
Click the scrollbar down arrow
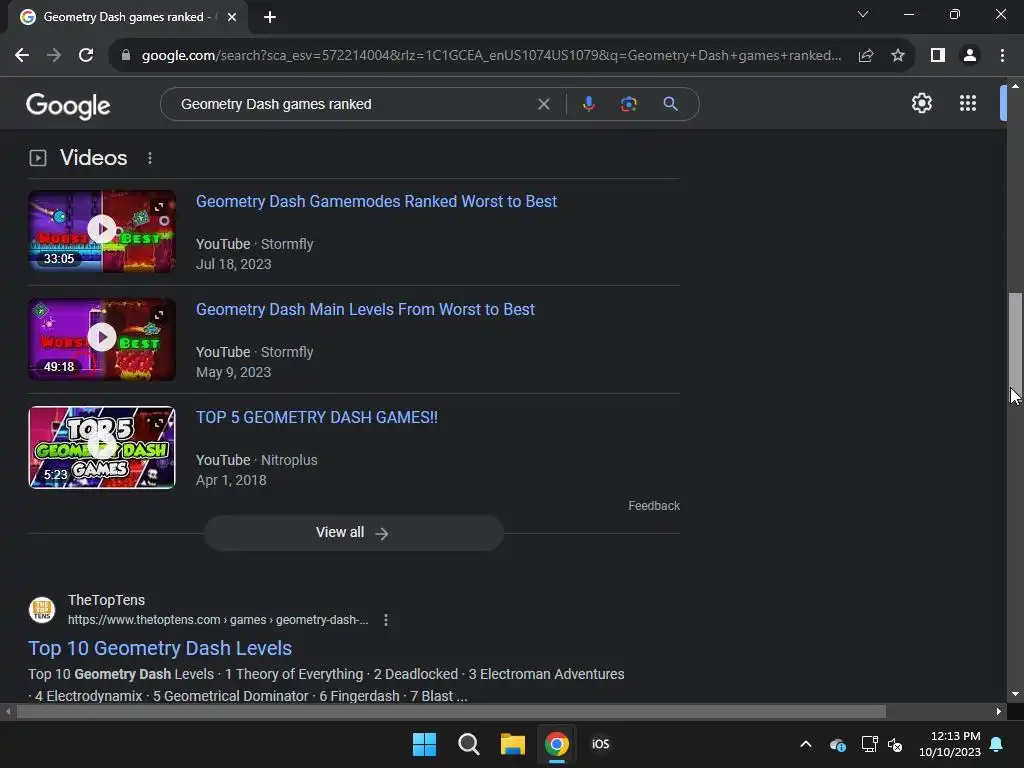[1015, 694]
